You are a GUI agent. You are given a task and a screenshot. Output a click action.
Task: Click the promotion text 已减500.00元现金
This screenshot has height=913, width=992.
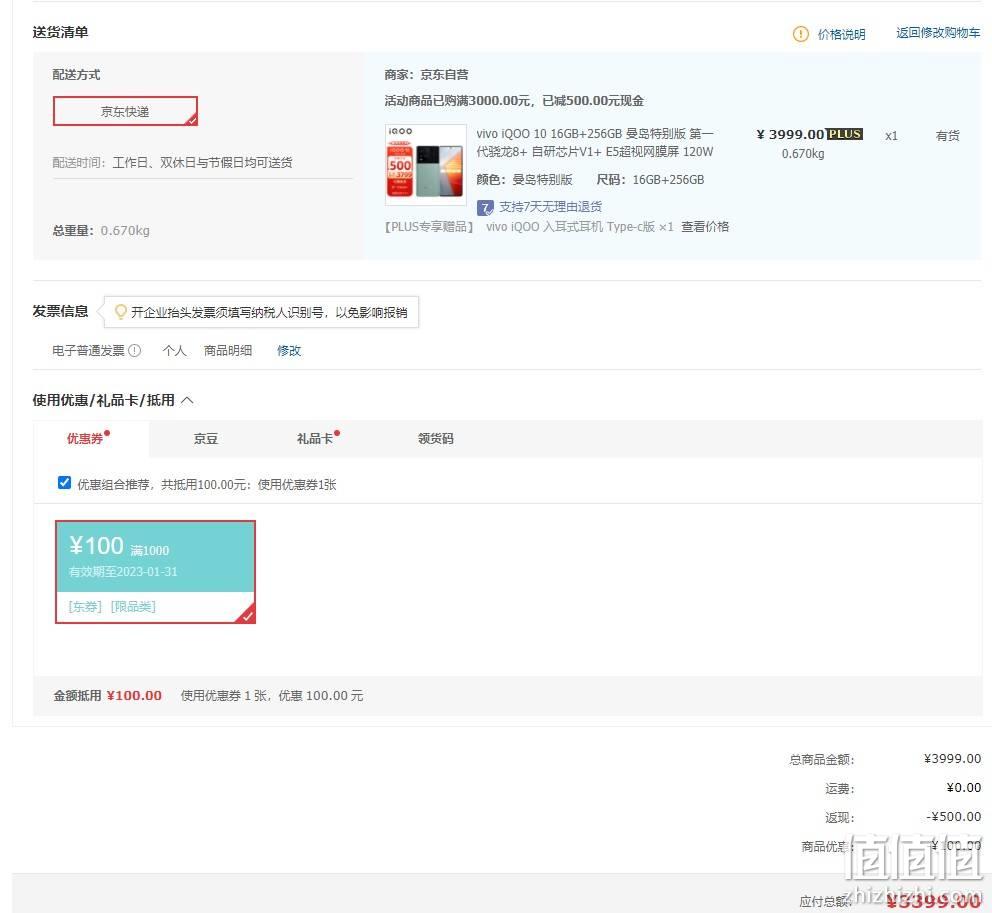point(593,101)
